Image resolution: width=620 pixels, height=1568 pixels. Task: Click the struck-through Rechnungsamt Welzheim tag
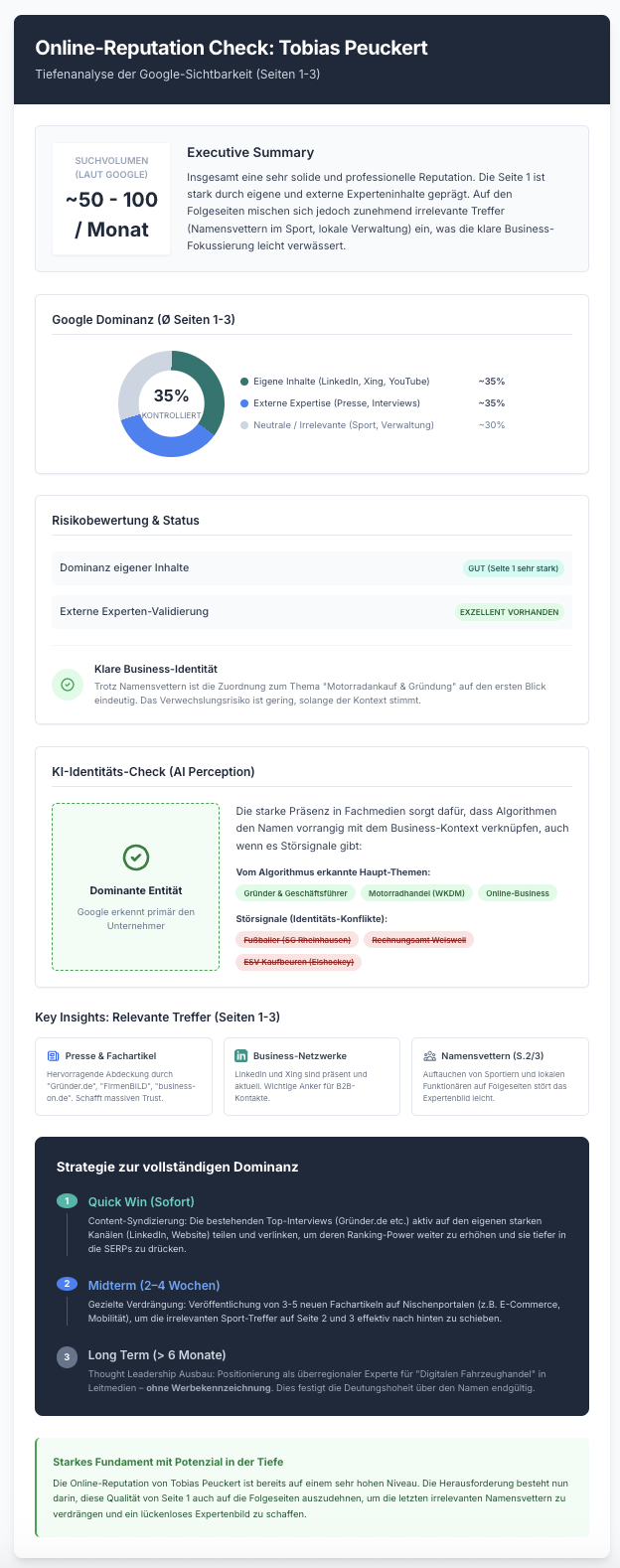[418, 940]
